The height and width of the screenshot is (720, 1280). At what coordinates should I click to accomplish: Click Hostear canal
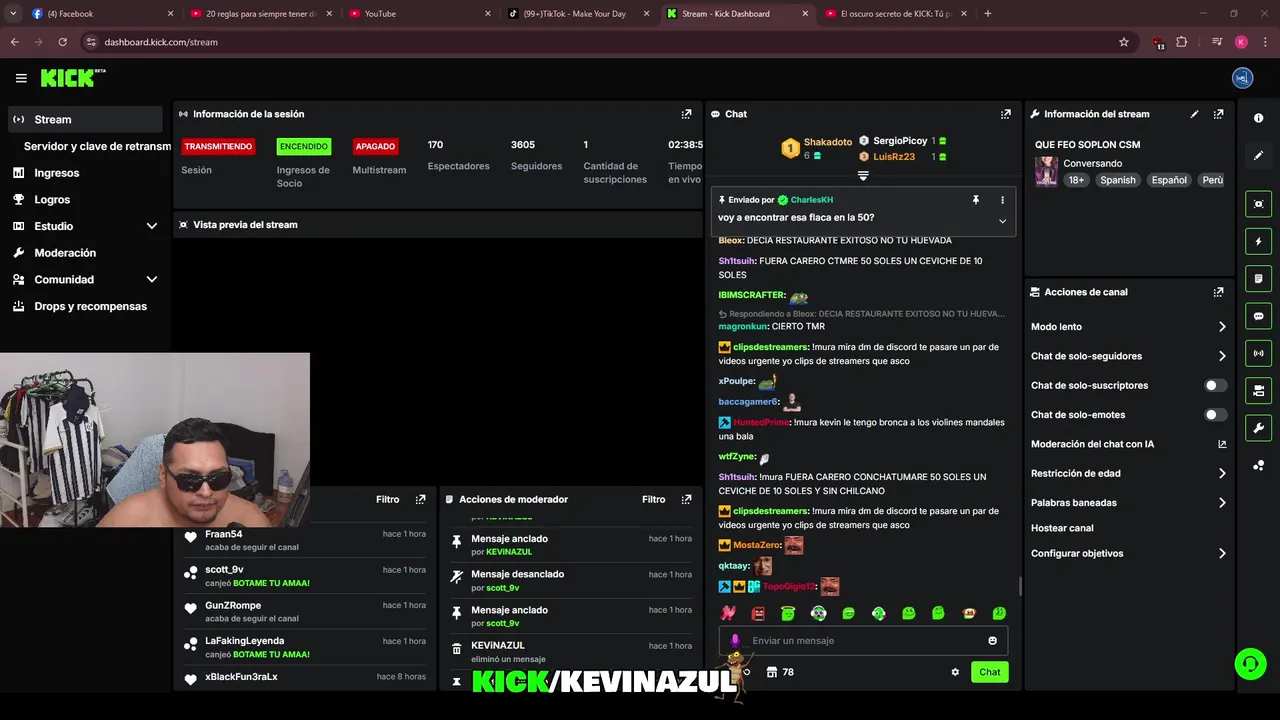tap(1062, 528)
